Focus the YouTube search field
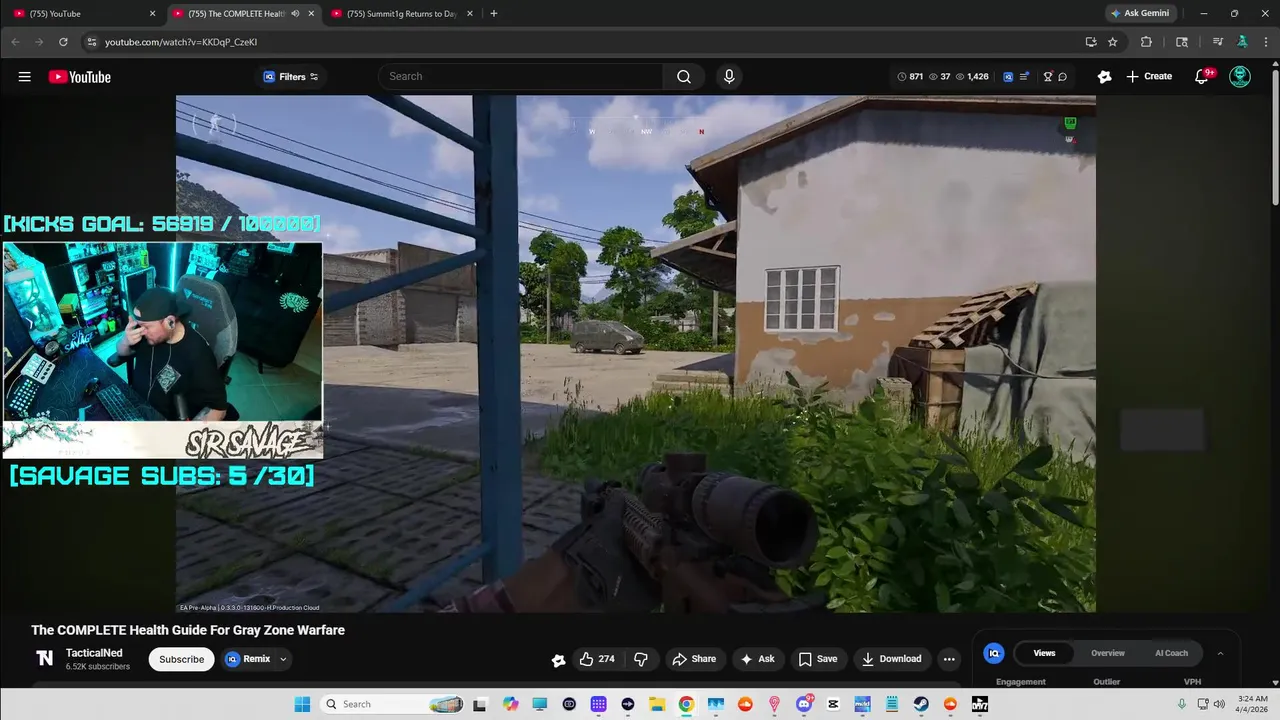The image size is (1280, 720). [520, 76]
